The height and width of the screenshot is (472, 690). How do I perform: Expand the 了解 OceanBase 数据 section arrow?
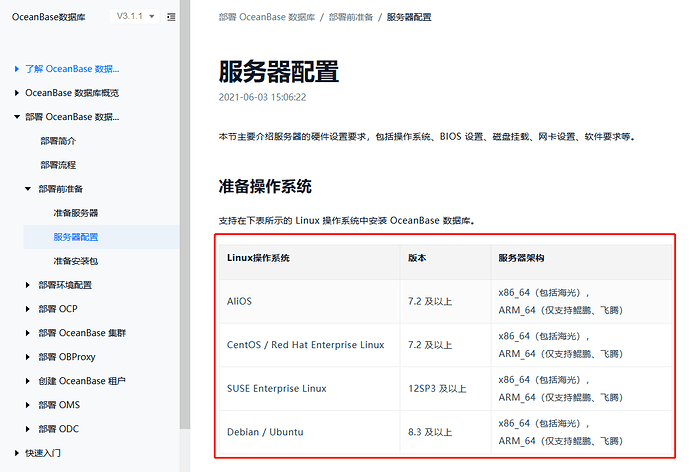[x=17, y=69]
